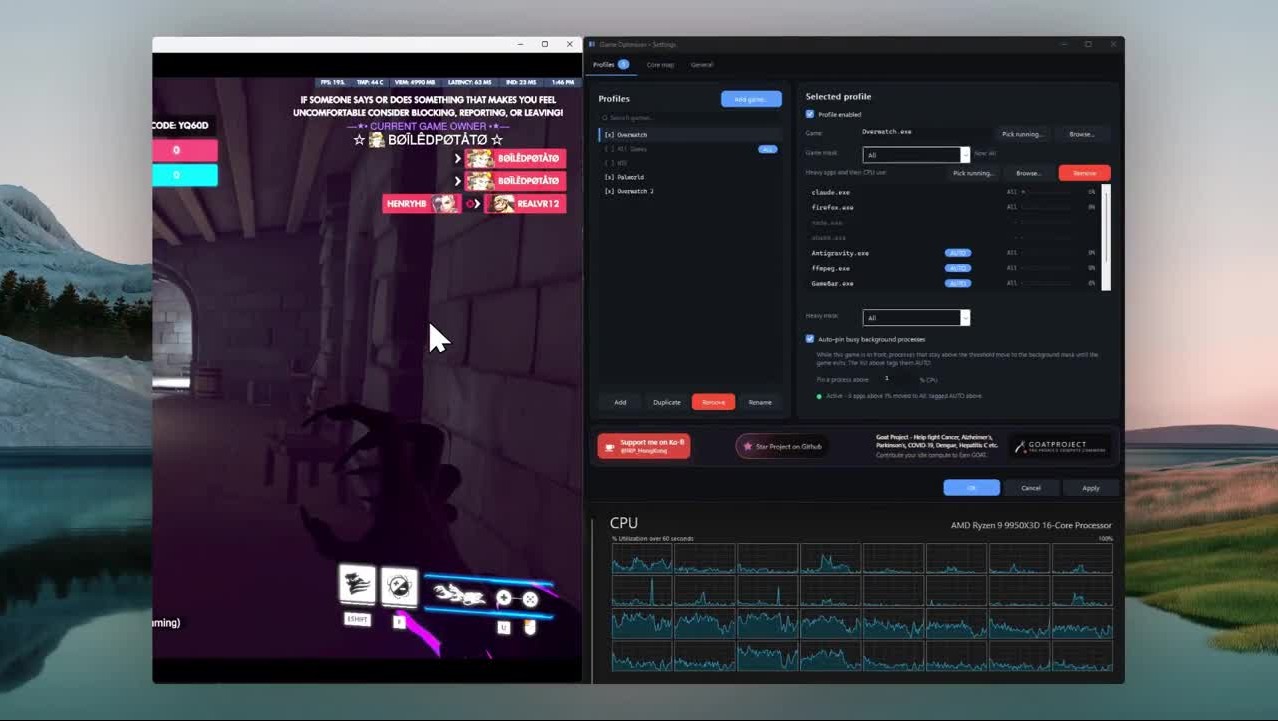Screen dimensions: 1278x721
Task: Toggle the [x] marker on Overwatch 2 profile
Action: click(609, 191)
